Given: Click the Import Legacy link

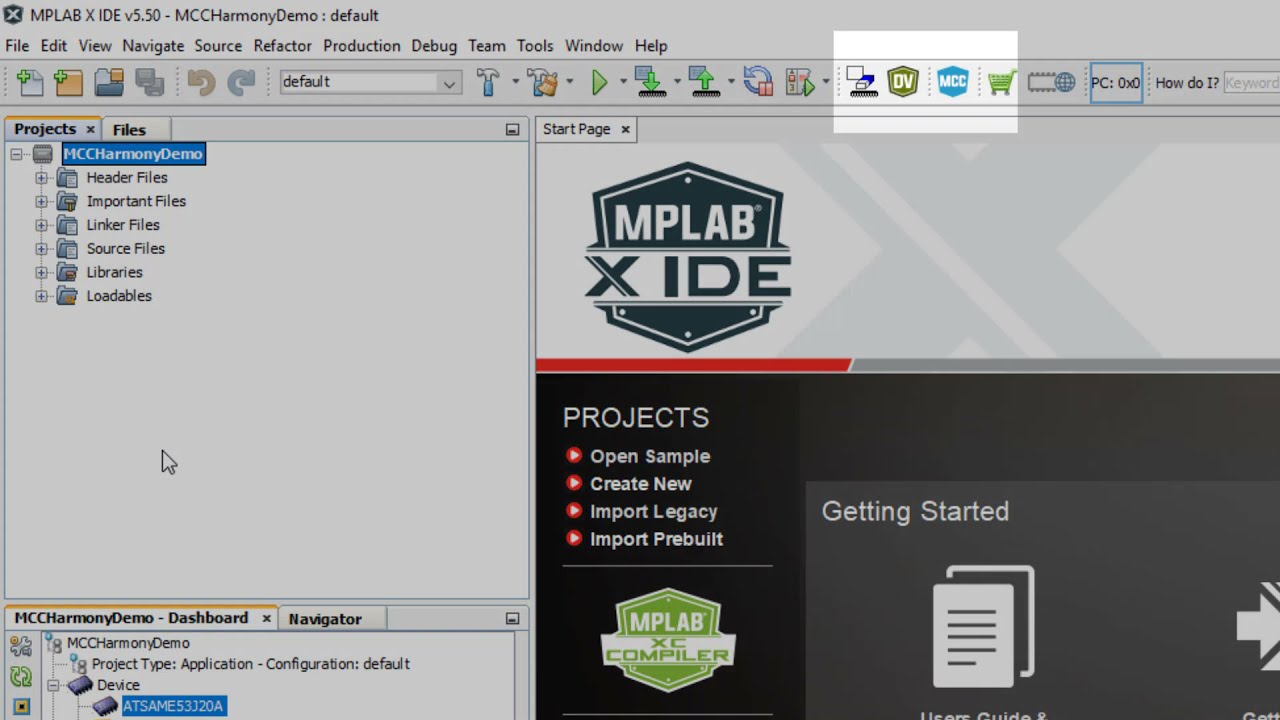Looking at the screenshot, I should 653,512.
